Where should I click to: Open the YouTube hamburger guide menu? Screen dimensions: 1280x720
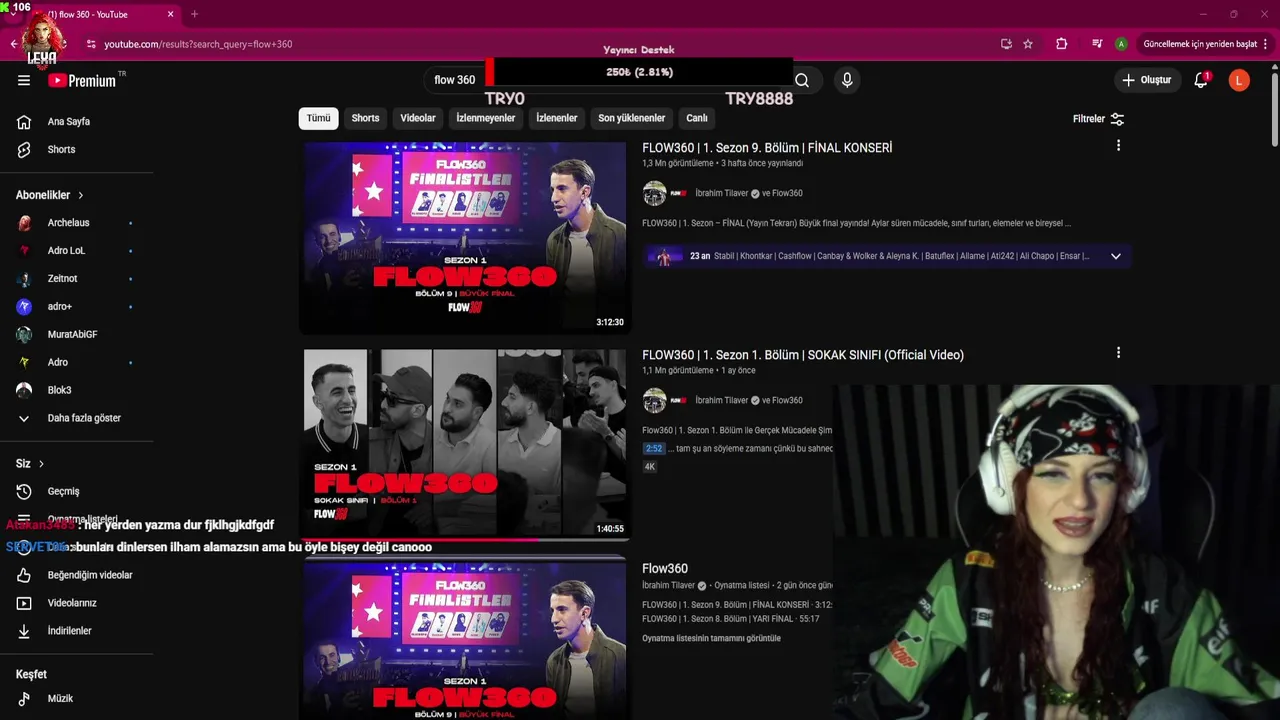pyautogui.click(x=24, y=80)
